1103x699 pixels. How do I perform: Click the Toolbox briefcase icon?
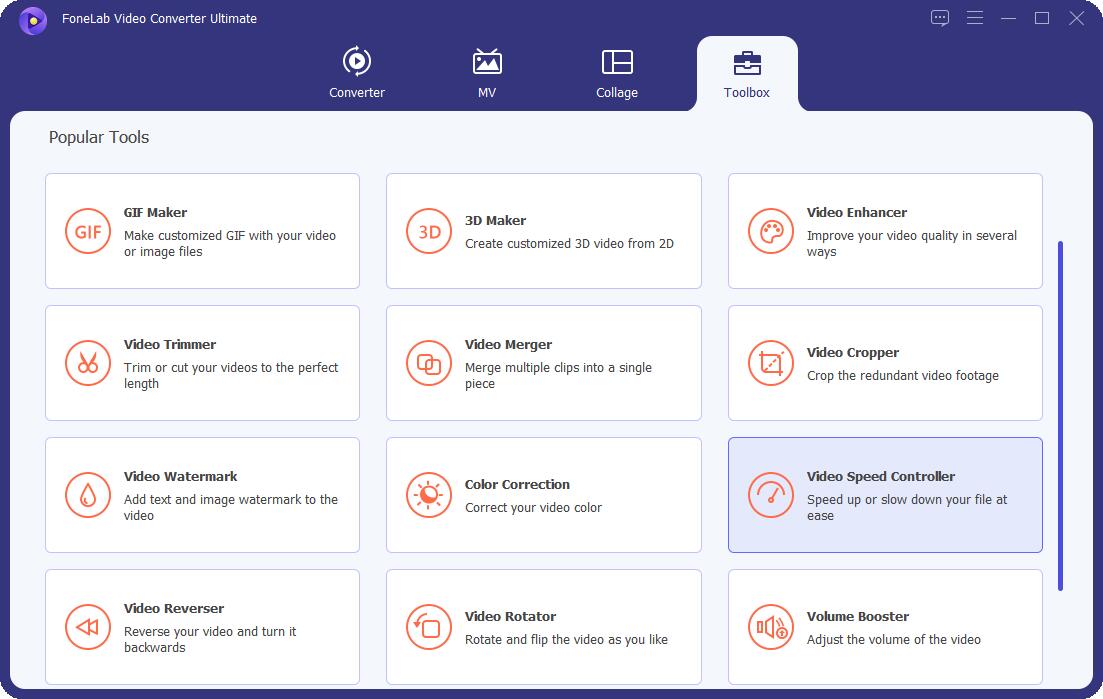(747, 63)
